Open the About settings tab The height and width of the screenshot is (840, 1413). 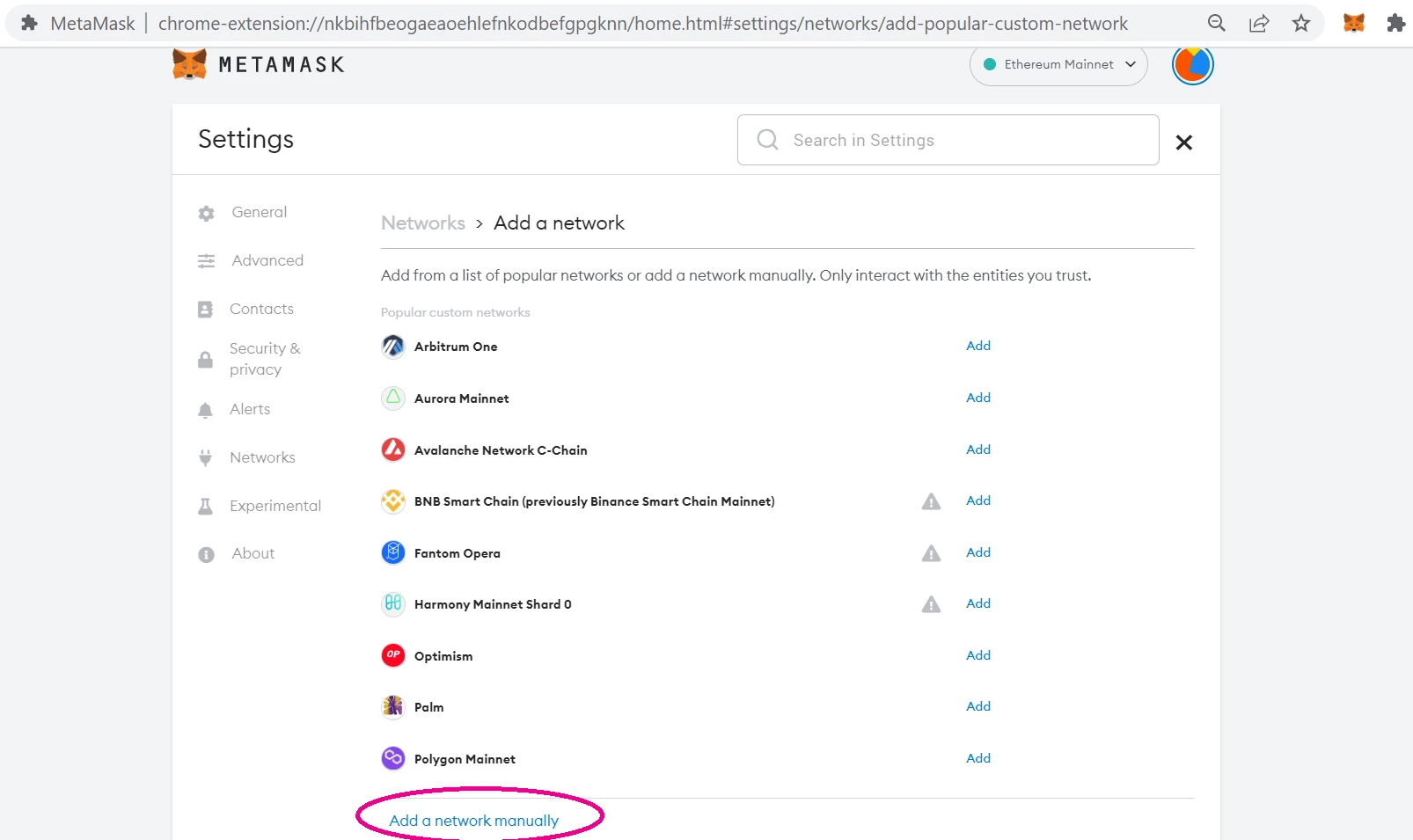[253, 553]
